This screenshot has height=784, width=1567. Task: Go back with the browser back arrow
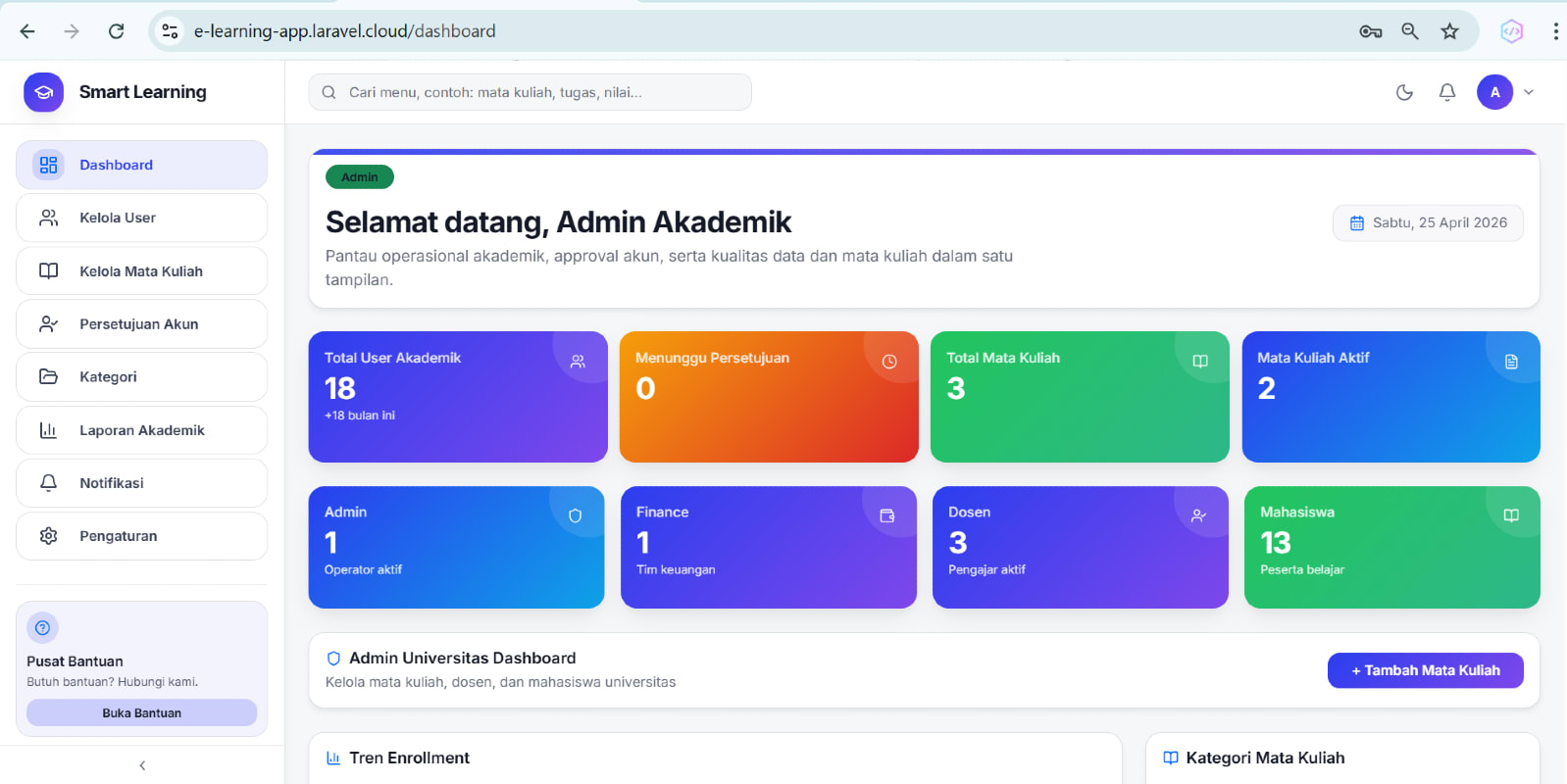pyautogui.click(x=27, y=31)
